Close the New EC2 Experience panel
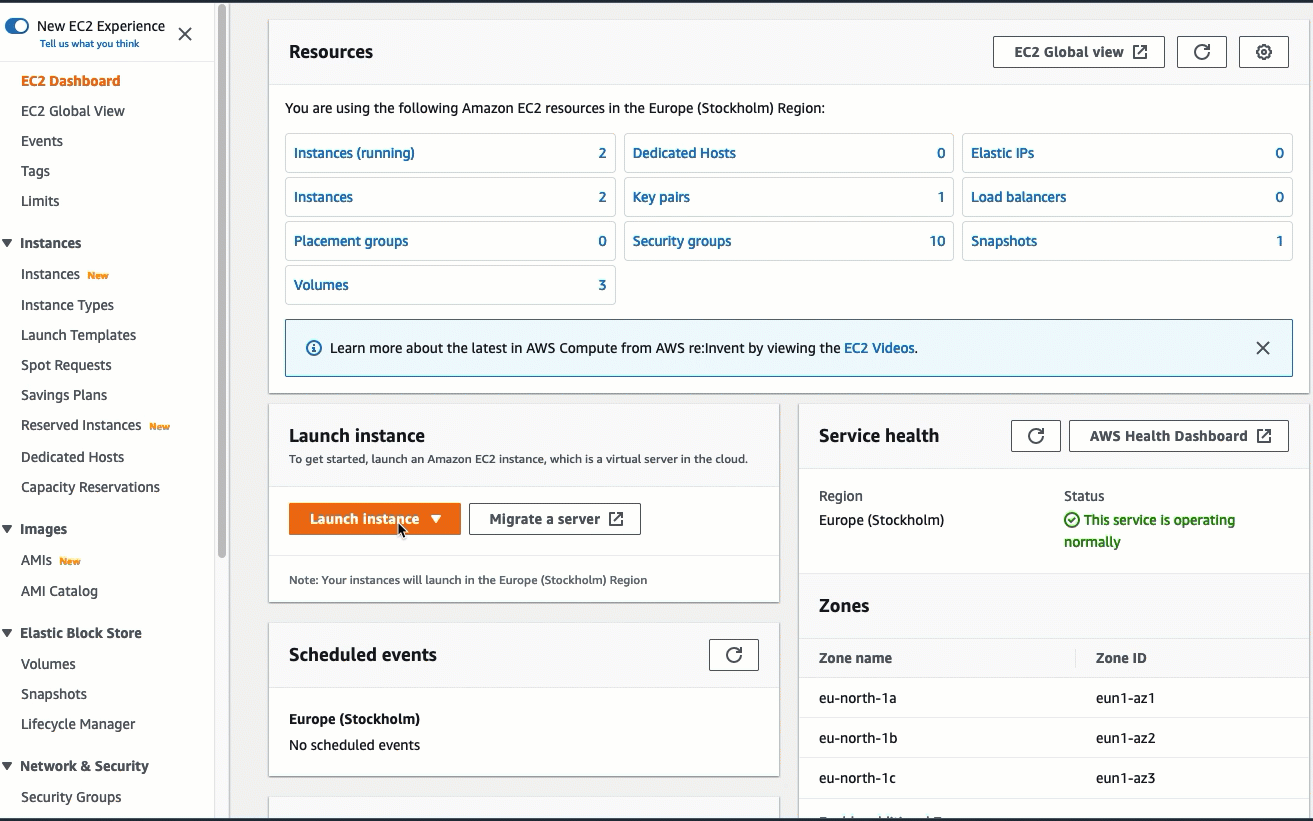1313x821 pixels. click(x=184, y=33)
